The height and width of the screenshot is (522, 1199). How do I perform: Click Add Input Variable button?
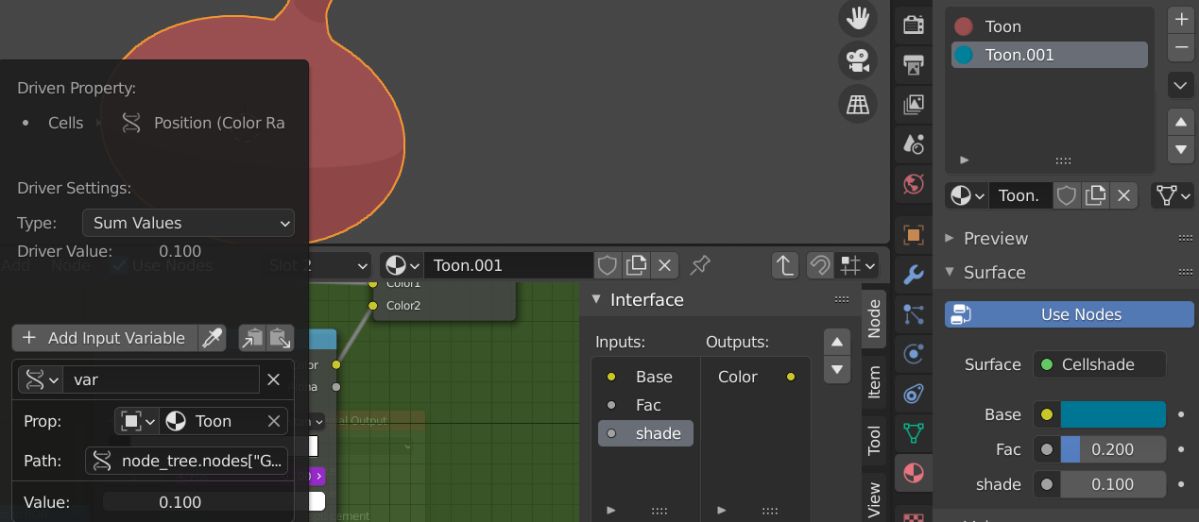(x=105, y=338)
